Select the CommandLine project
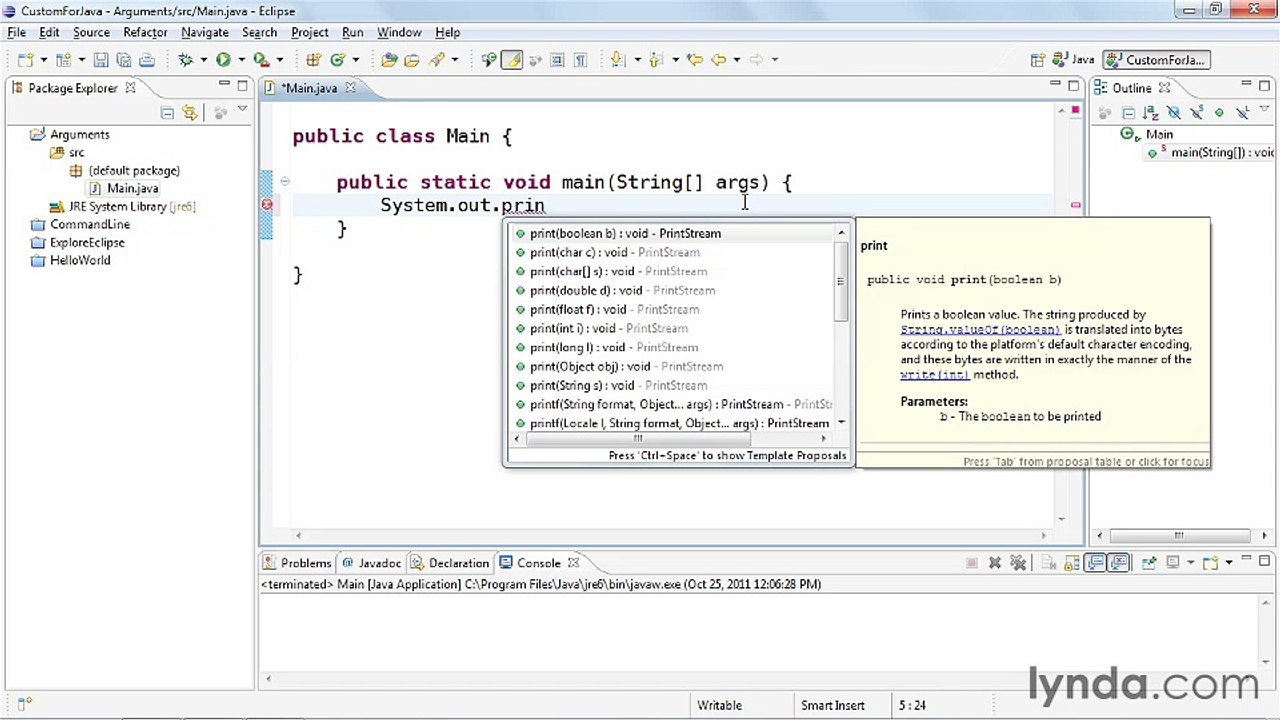1280x720 pixels. click(90, 225)
